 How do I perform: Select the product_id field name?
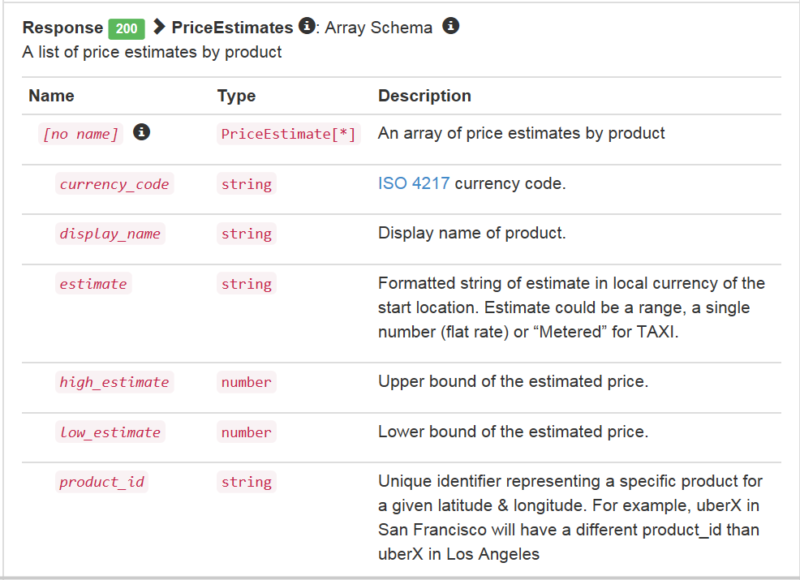pyautogui.click(x=102, y=482)
